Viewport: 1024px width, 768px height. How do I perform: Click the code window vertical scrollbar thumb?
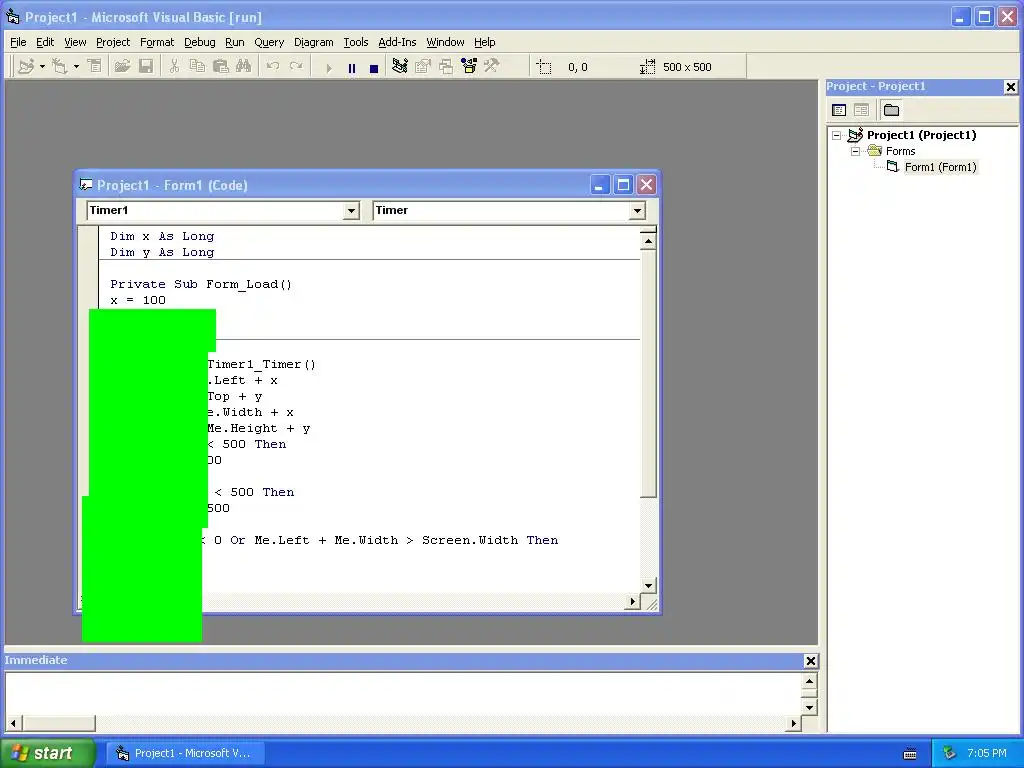[x=648, y=373]
